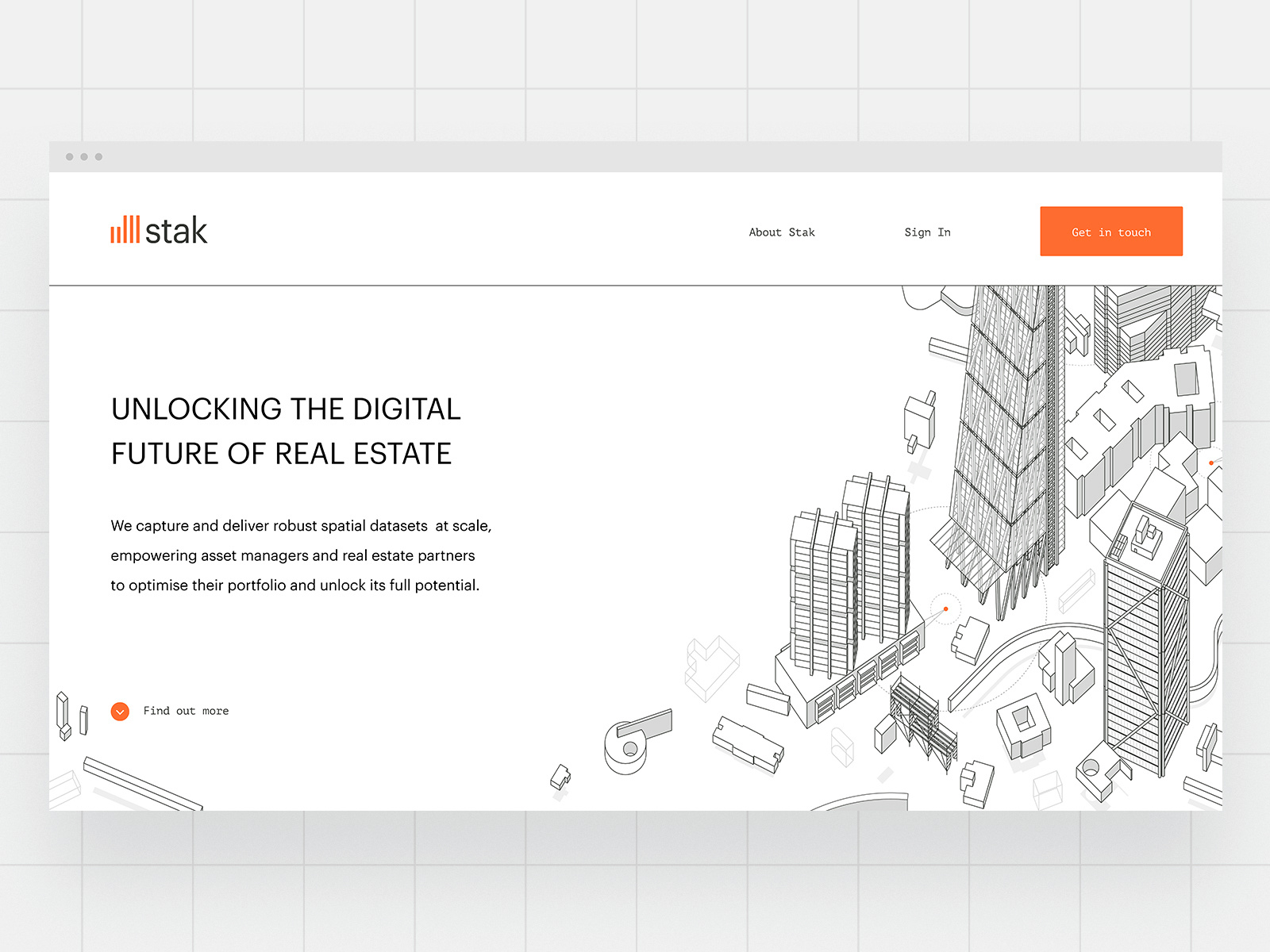Click the downward chevron inside the orange circle
This screenshot has width=1270, height=952.
point(120,711)
